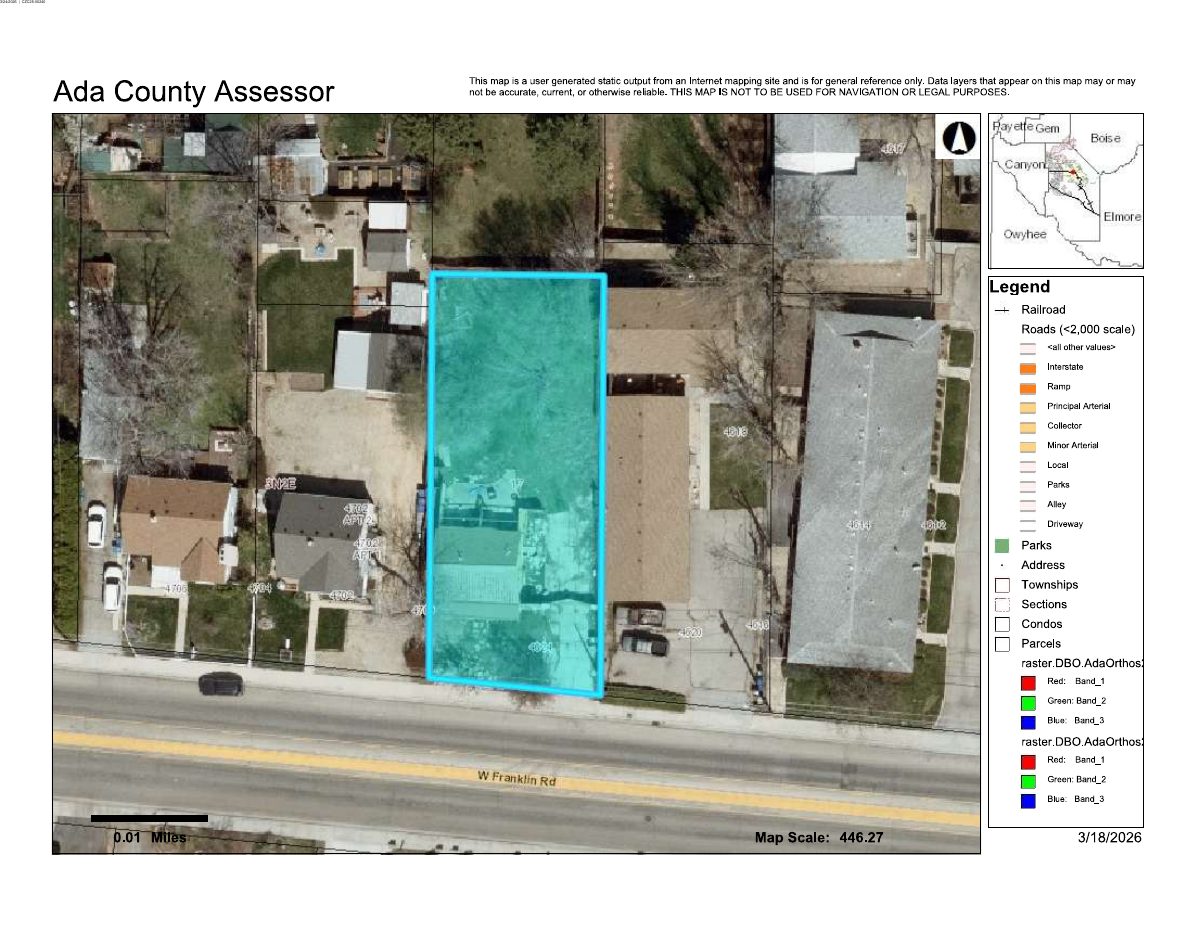Click the Owyhee county label in inset
Viewport: 1200px width, 928px height.
click(1024, 234)
